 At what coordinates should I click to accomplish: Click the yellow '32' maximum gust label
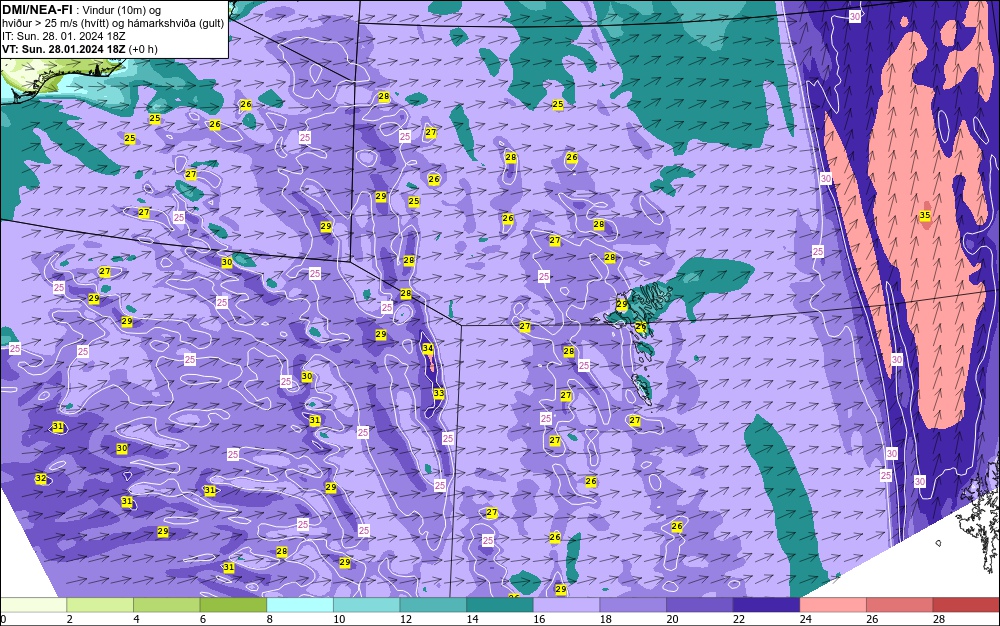tap(41, 479)
